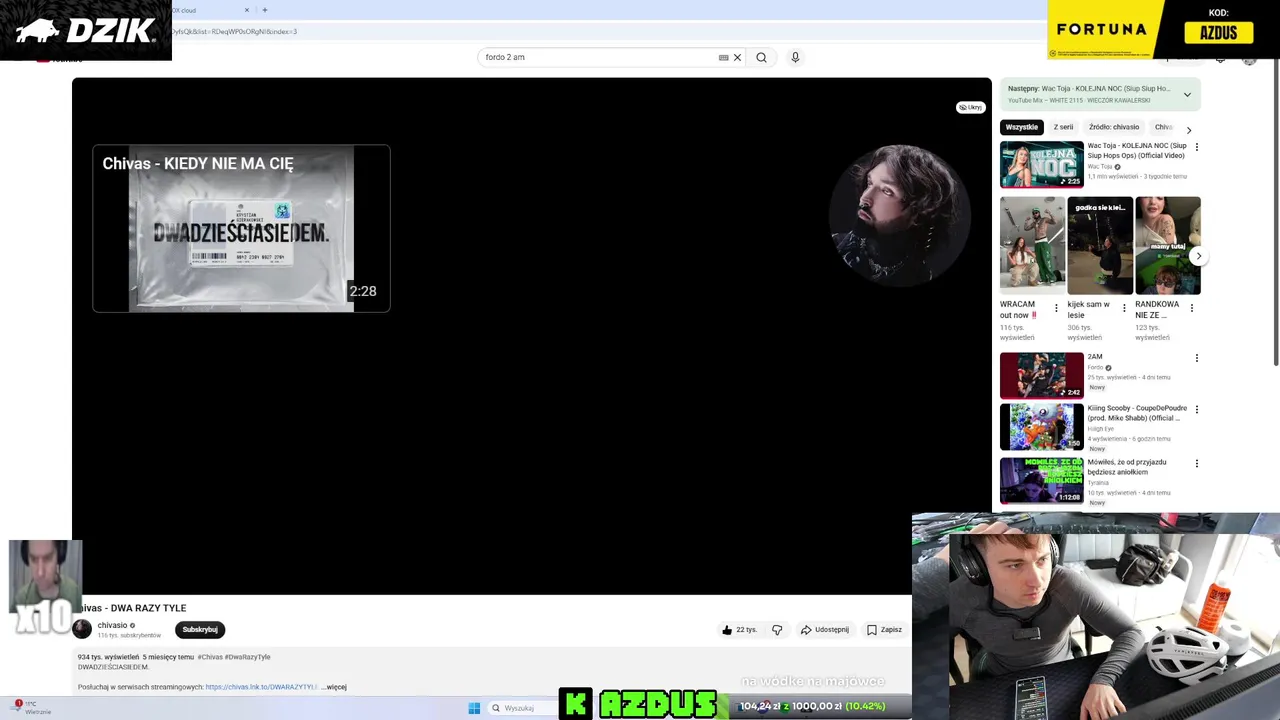Share the video via Udostępnij
Screen dimensions: 1280x720
pyautogui.click(x=825, y=630)
